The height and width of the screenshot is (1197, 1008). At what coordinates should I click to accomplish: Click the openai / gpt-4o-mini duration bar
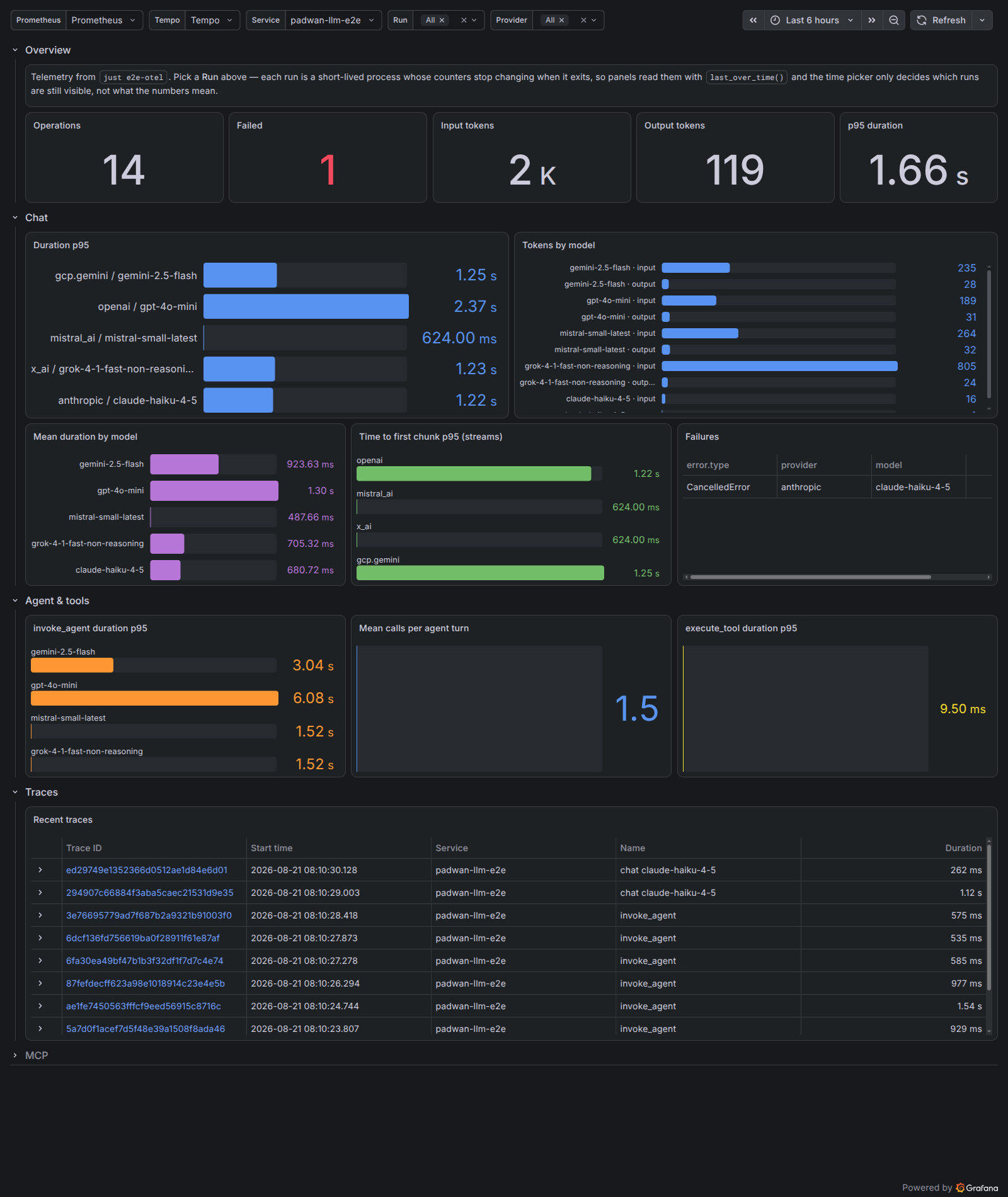(306, 306)
